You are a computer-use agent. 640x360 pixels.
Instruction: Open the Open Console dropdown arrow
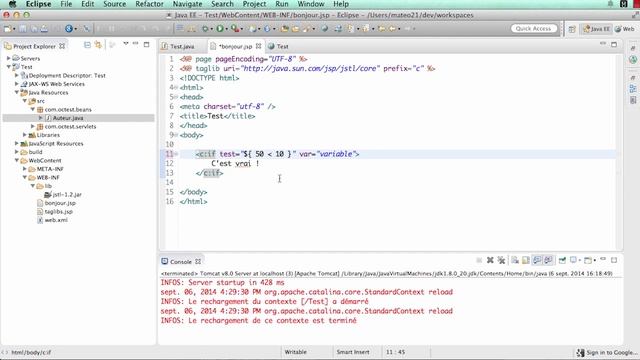(x=594, y=260)
